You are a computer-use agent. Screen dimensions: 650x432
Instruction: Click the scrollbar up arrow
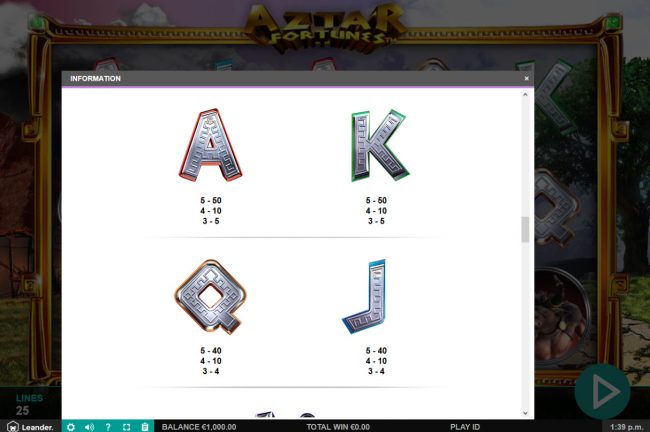[x=525, y=95]
